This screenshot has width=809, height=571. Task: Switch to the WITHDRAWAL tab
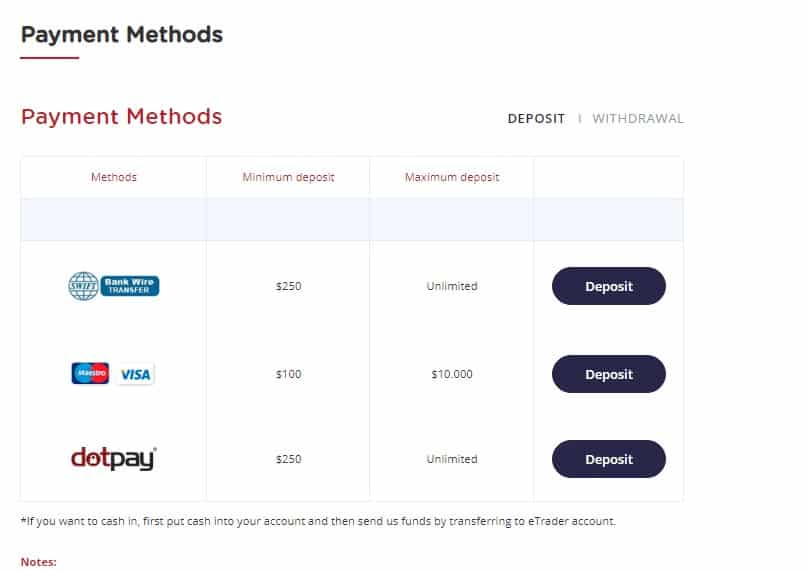638,119
